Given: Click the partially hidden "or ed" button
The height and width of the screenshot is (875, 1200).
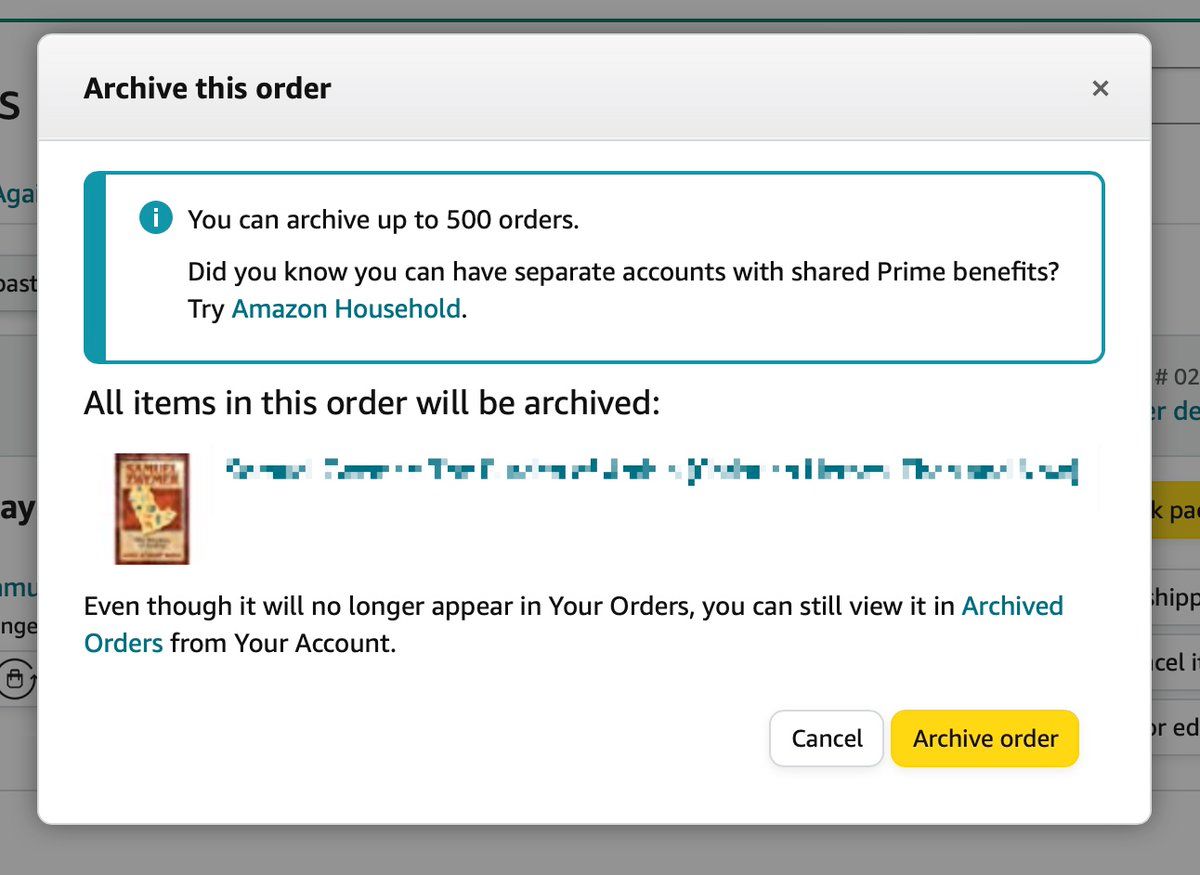Looking at the screenshot, I should (x=1176, y=727).
